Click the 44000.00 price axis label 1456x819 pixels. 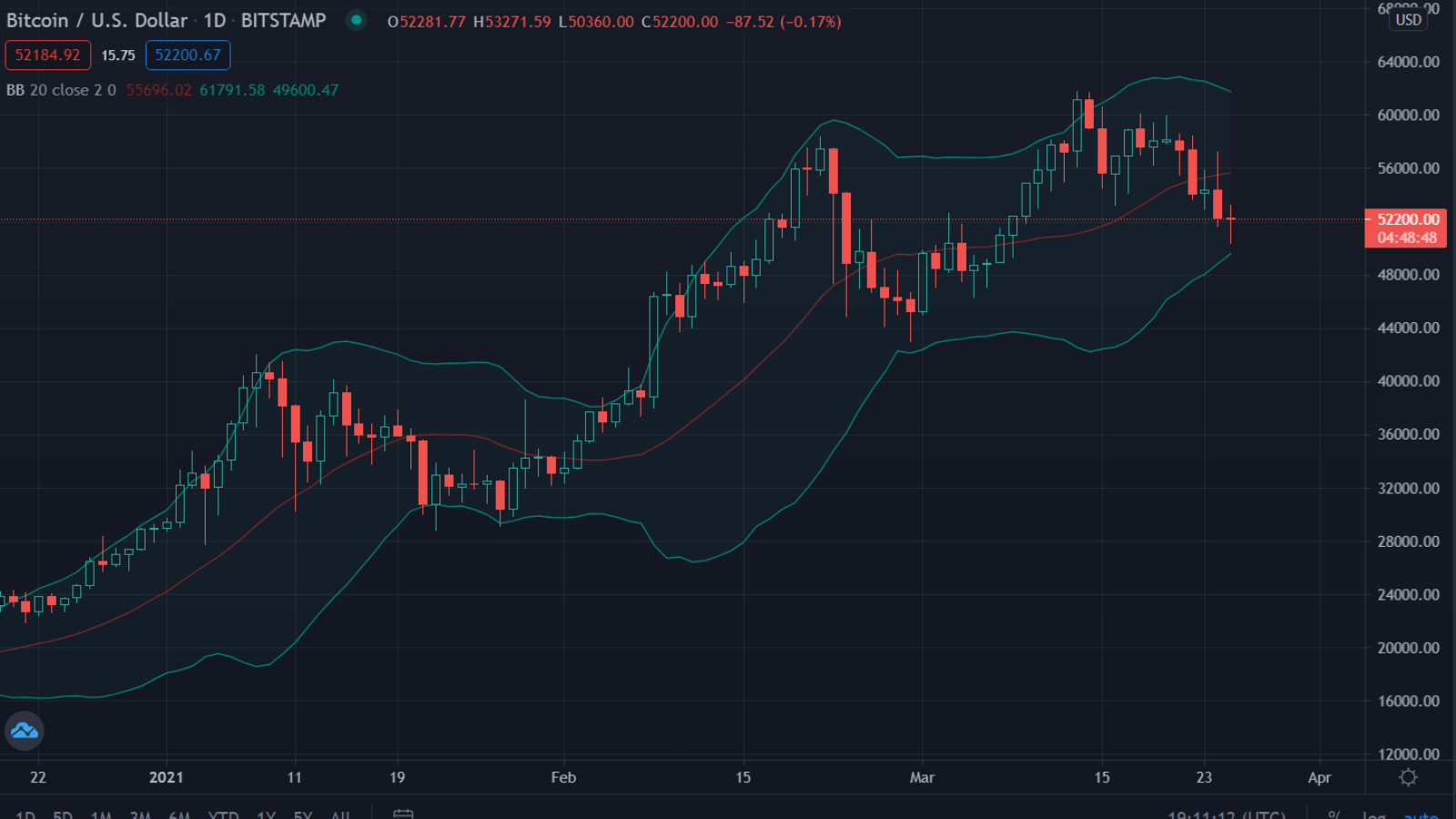[1408, 328]
